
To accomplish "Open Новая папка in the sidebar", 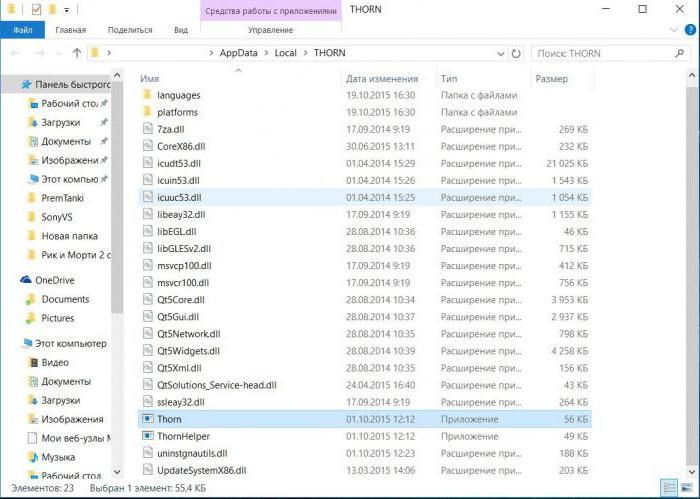I will click(x=62, y=236).
